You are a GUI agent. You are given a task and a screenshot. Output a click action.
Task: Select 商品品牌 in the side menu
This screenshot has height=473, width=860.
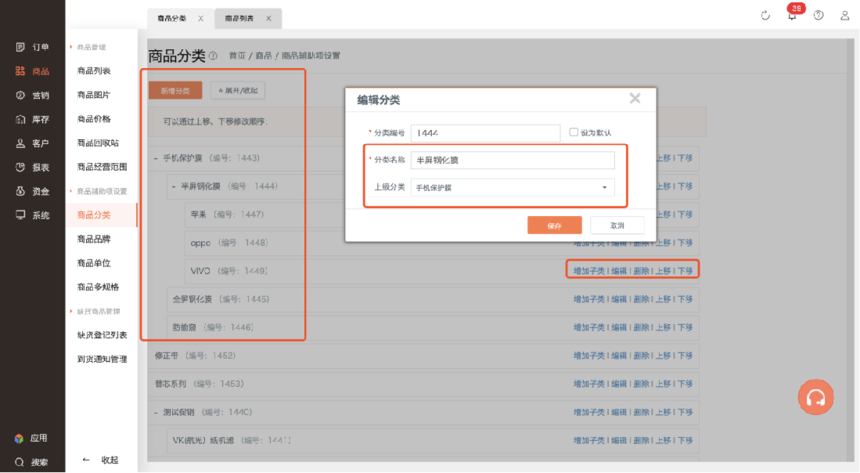(x=94, y=239)
